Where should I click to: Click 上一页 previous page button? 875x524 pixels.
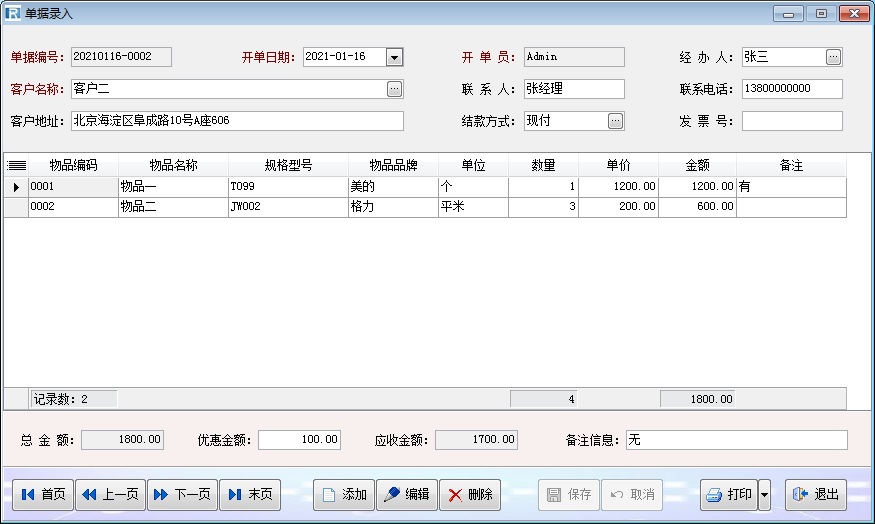tap(110, 495)
